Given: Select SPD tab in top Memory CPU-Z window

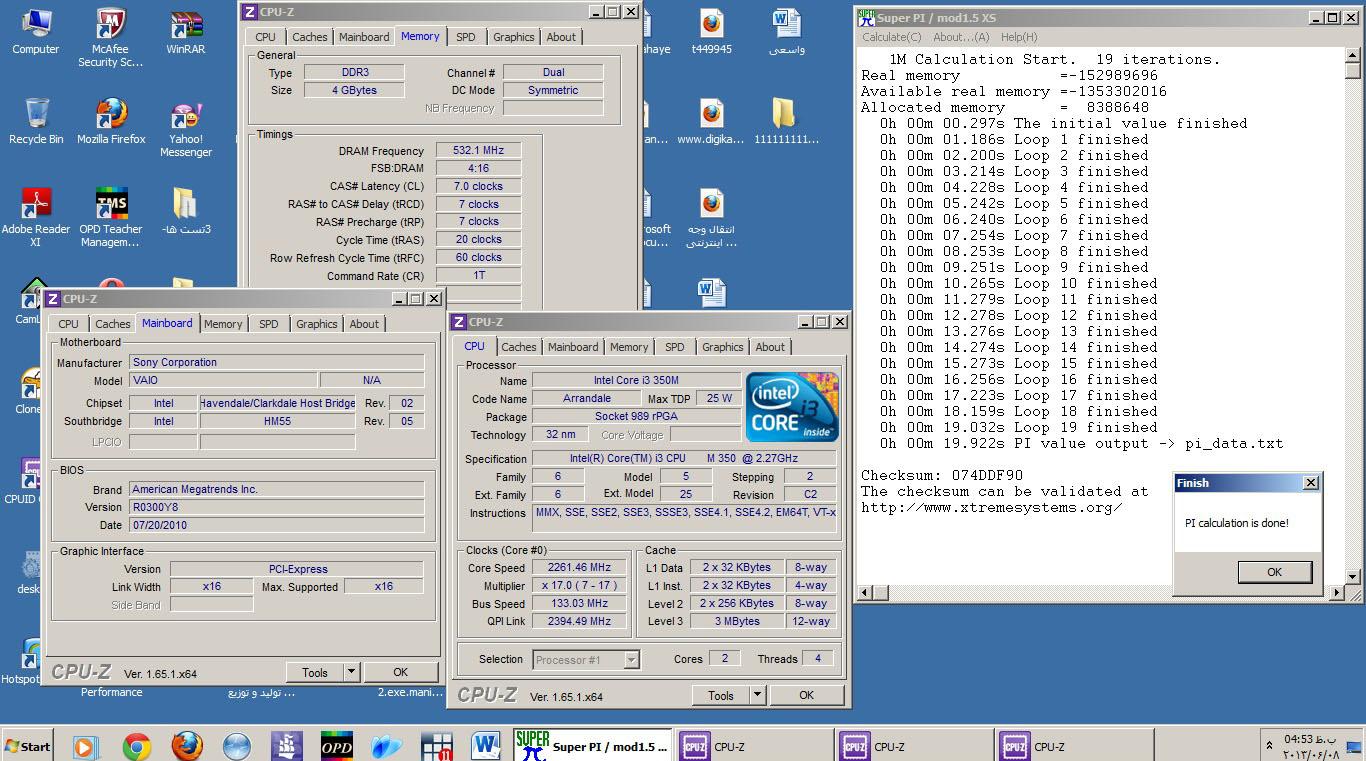Looking at the screenshot, I should tap(466, 37).
